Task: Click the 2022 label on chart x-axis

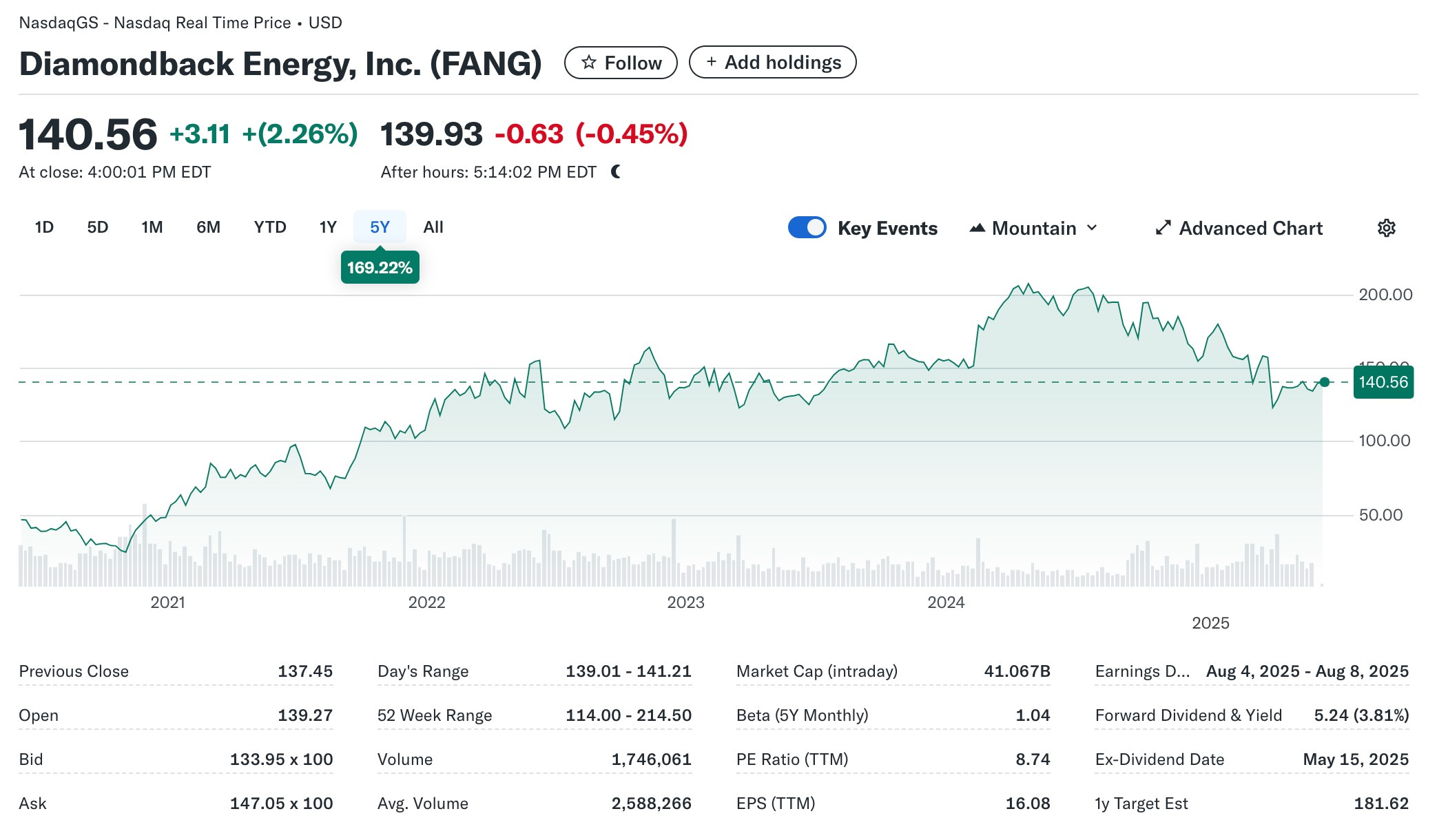Action: (x=426, y=602)
